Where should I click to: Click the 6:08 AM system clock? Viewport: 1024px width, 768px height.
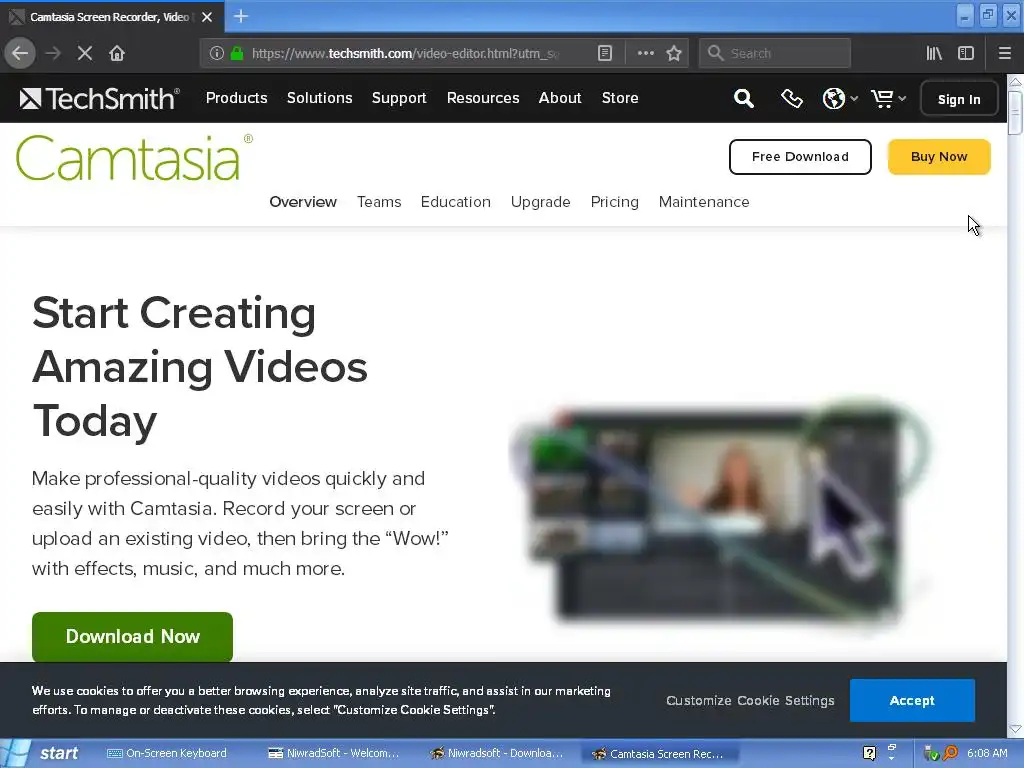point(987,753)
